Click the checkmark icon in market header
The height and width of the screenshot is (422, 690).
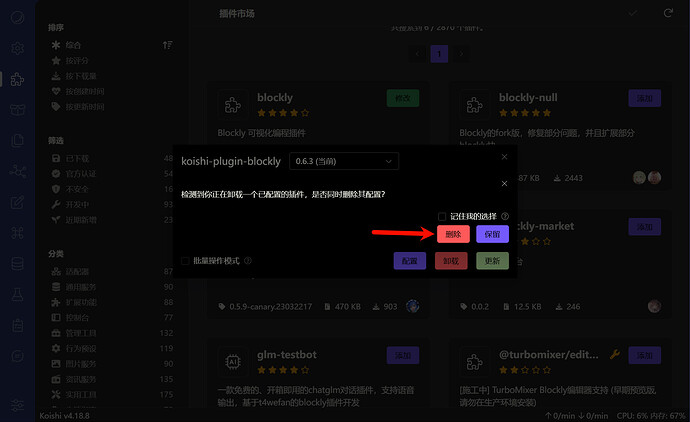point(633,13)
